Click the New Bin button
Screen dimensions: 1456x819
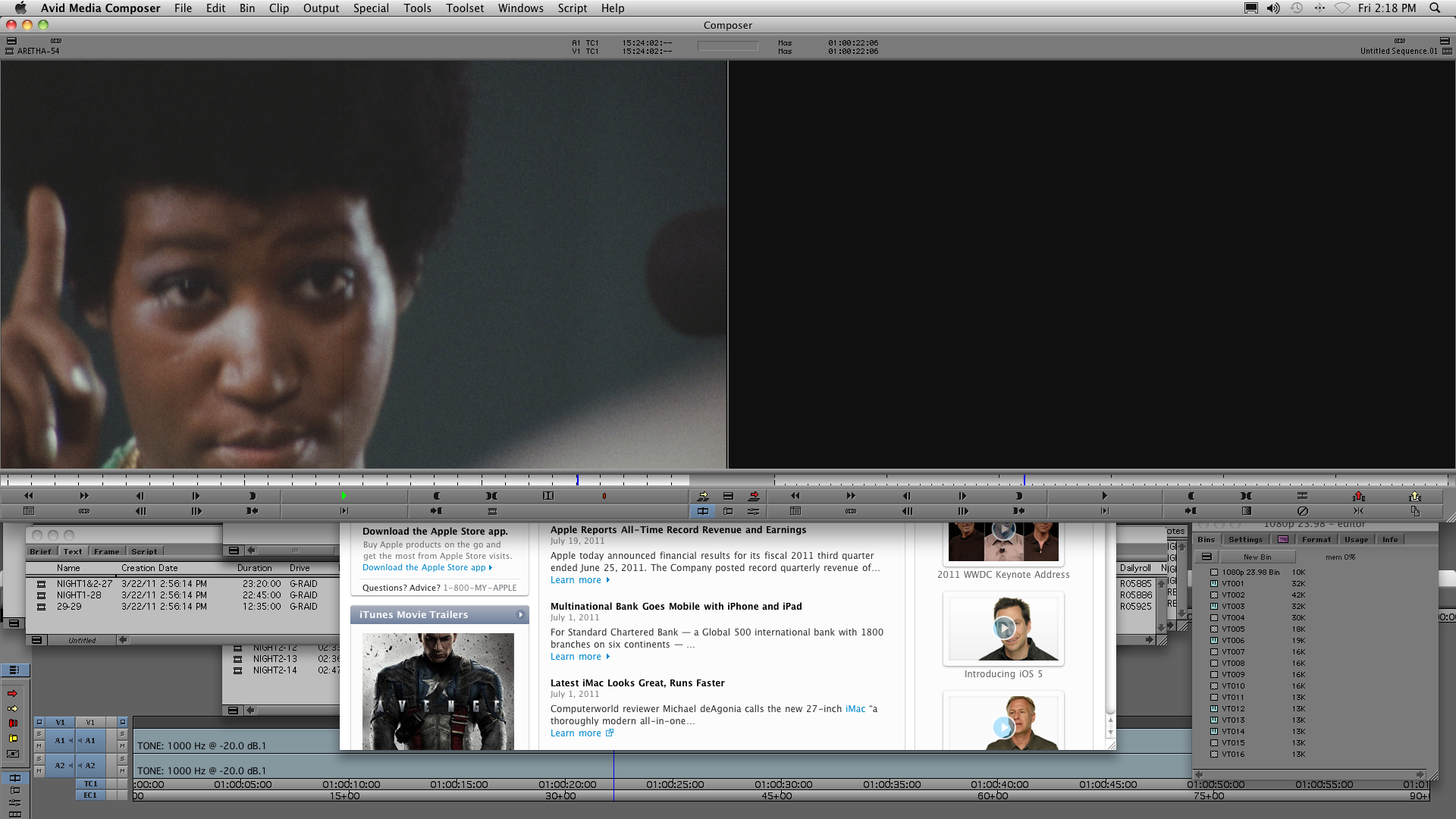click(x=1257, y=557)
